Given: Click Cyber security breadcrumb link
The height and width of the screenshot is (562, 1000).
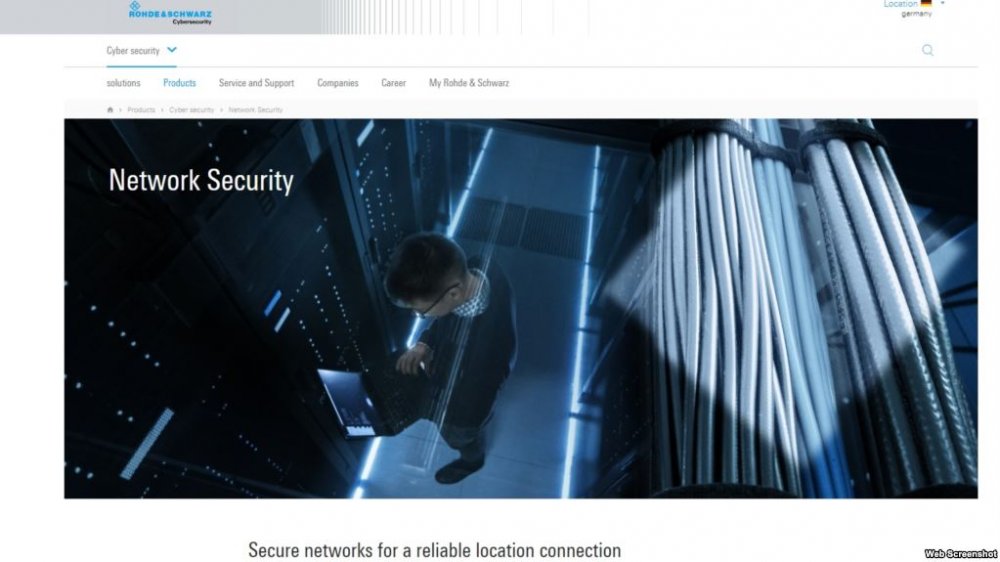Looking at the screenshot, I should pyautogui.click(x=191, y=110).
